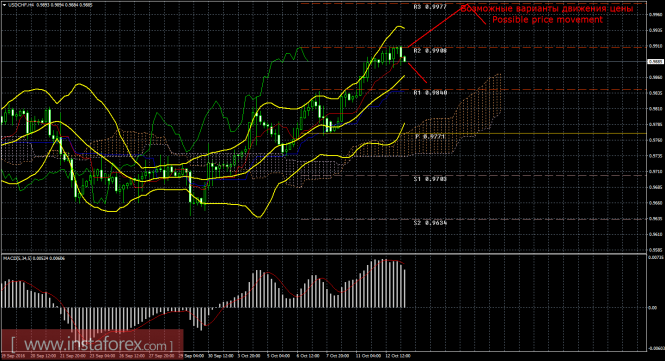This screenshot has height=361, width=665.
Task: Select the R2 0.9908 resistance level label
Action: point(430,51)
